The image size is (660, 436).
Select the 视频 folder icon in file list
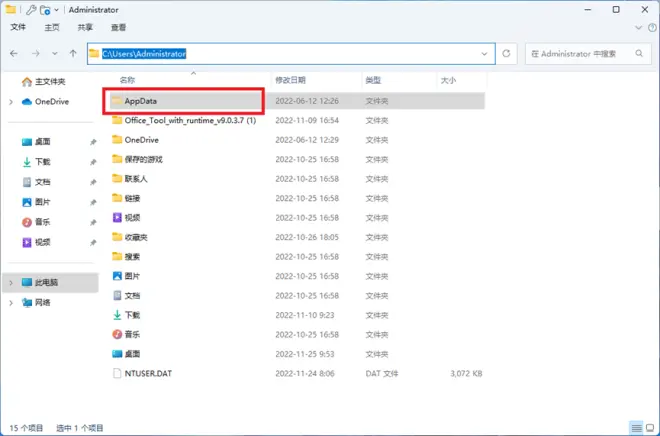(117, 218)
